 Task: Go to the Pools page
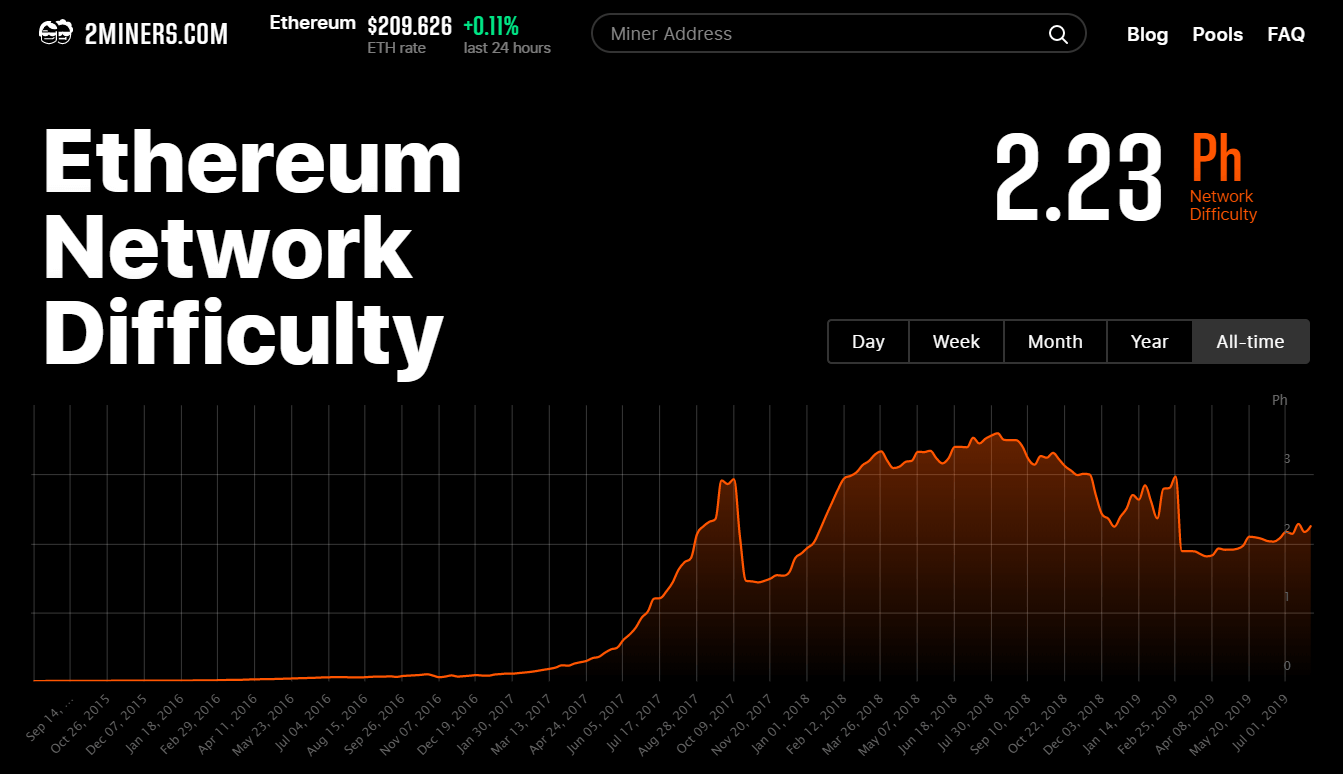click(x=1217, y=34)
